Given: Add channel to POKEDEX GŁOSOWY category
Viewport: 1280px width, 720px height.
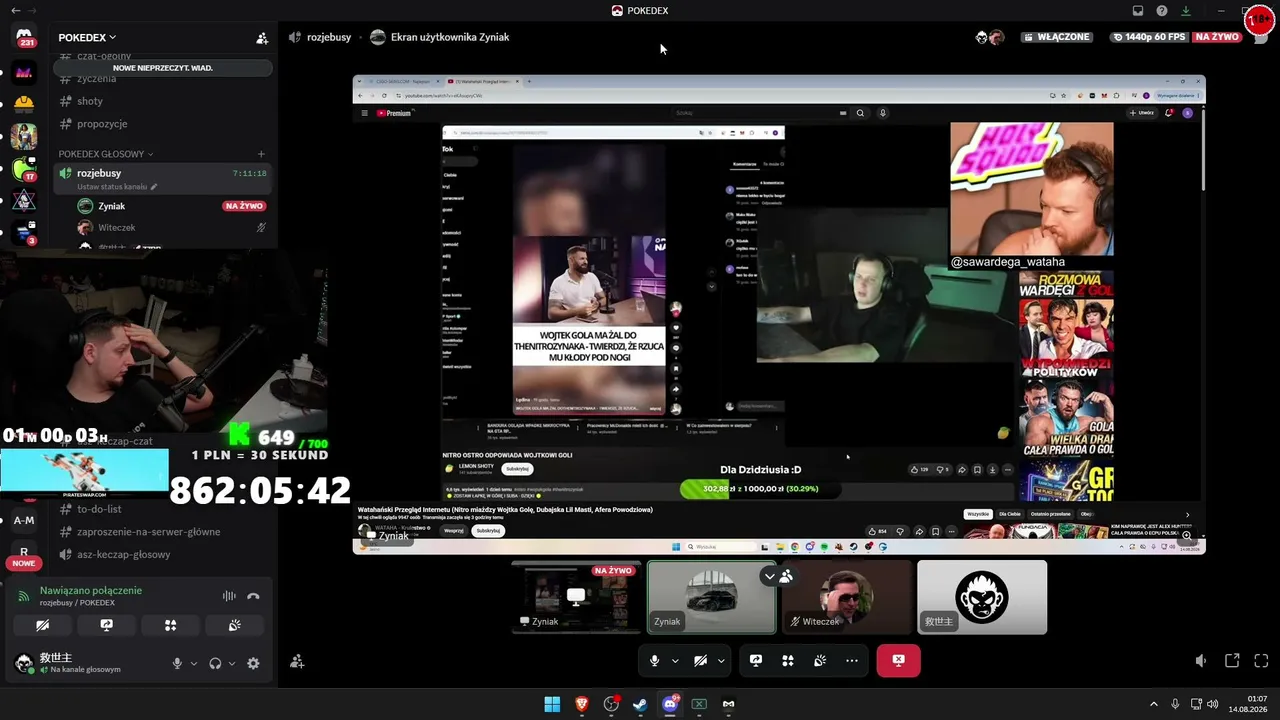Looking at the screenshot, I should 261,154.
